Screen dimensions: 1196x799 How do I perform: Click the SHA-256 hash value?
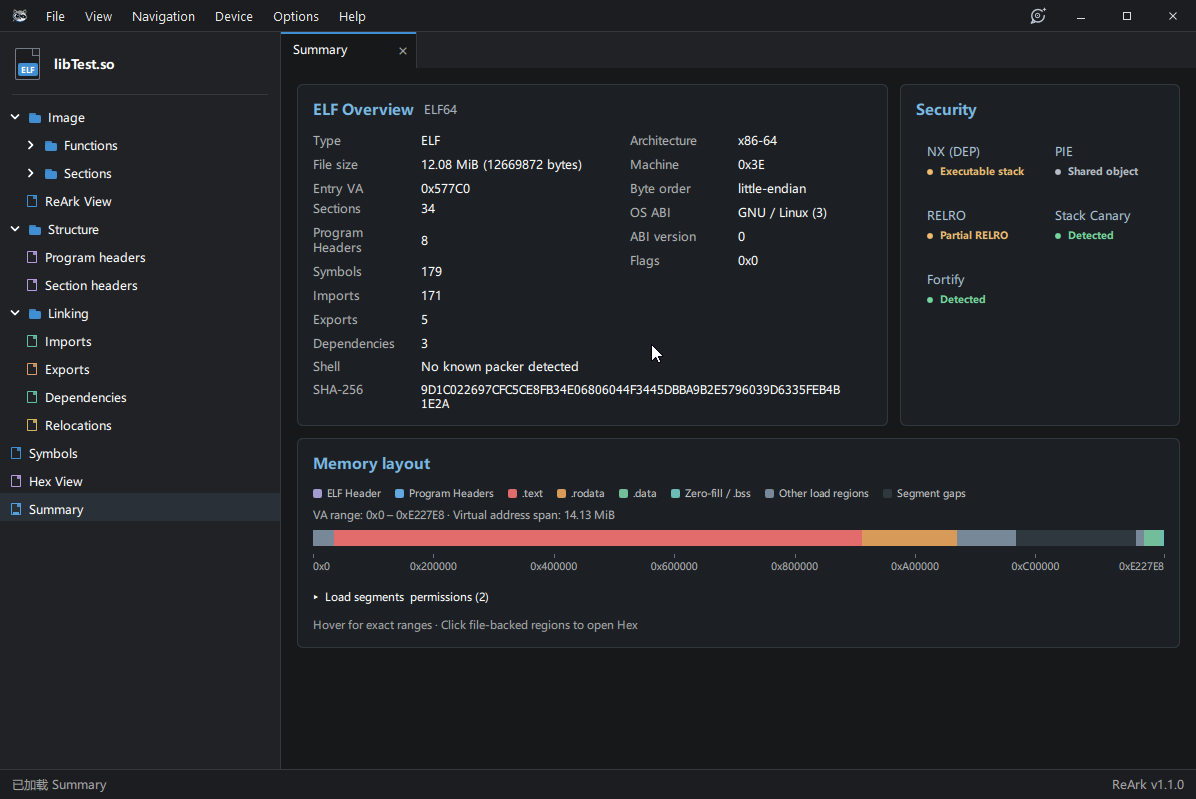coord(630,396)
